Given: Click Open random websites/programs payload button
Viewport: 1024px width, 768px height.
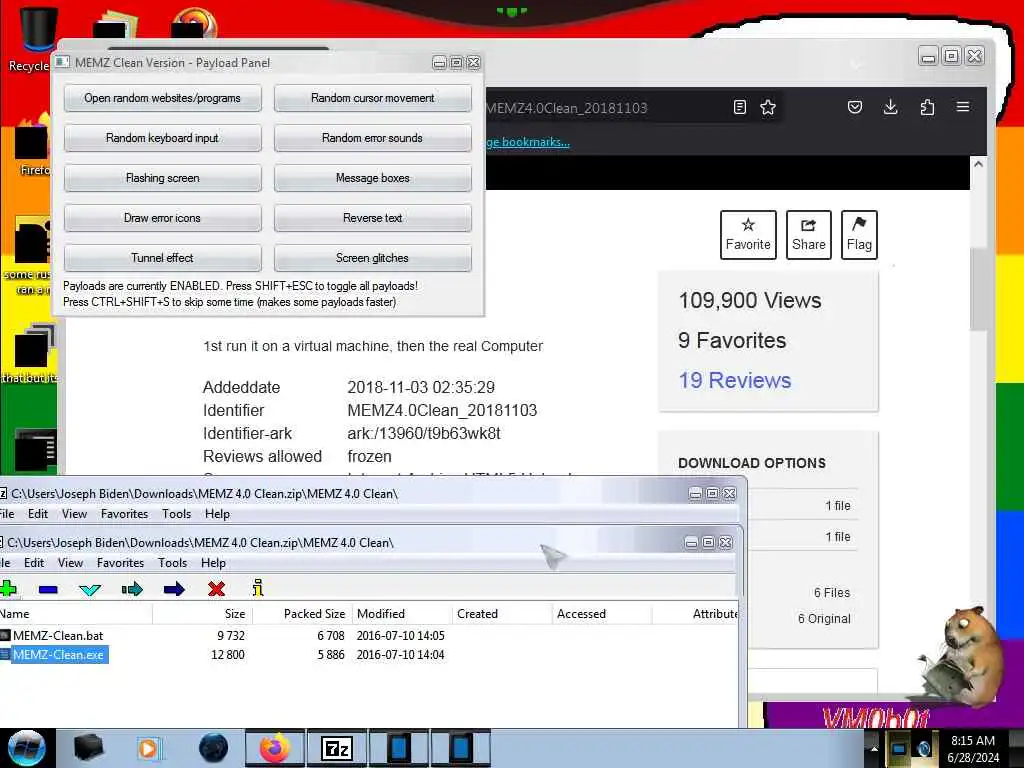Looking at the screenshot, I should (163, 98).
